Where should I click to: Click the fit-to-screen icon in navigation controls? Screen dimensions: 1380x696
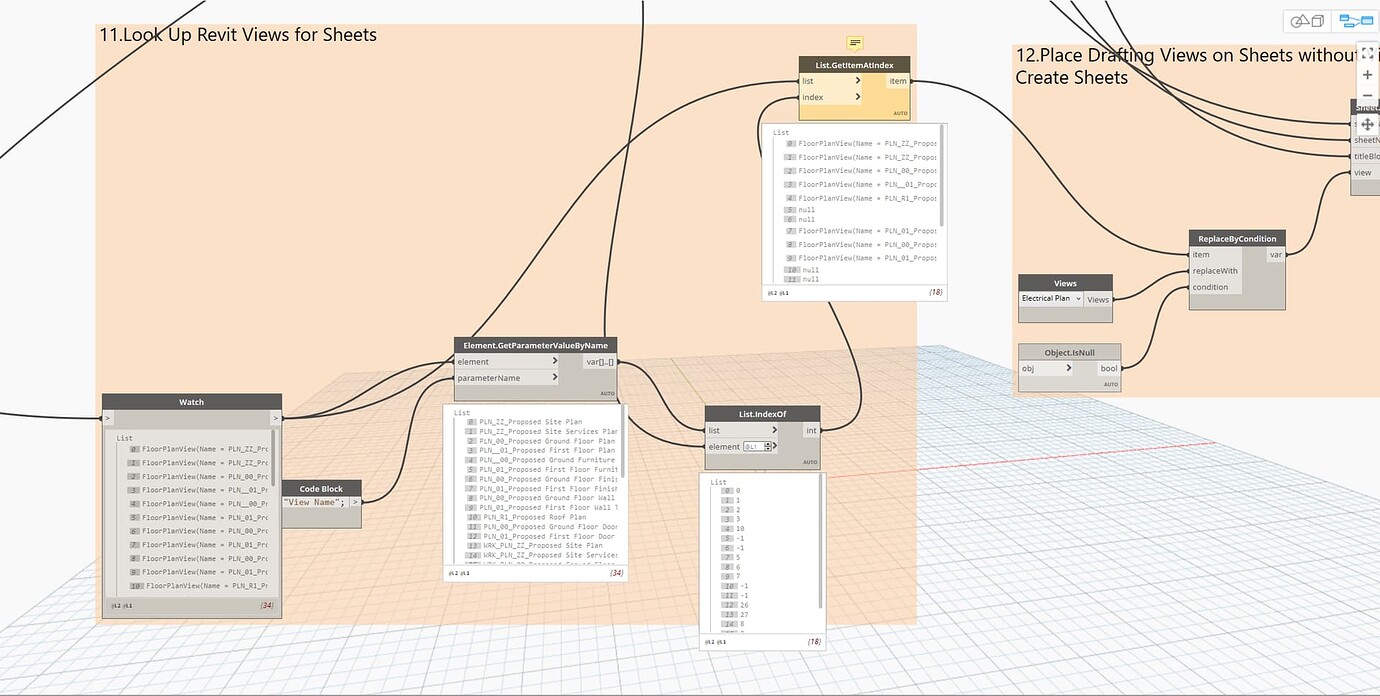(1367, 53)
